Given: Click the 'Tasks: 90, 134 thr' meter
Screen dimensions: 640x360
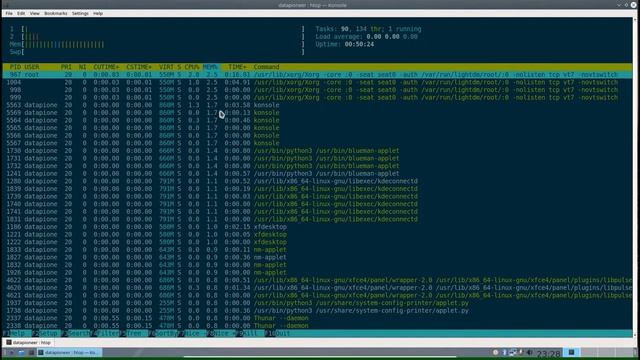Looking at the screenshot, I should (x=368, y=29).
